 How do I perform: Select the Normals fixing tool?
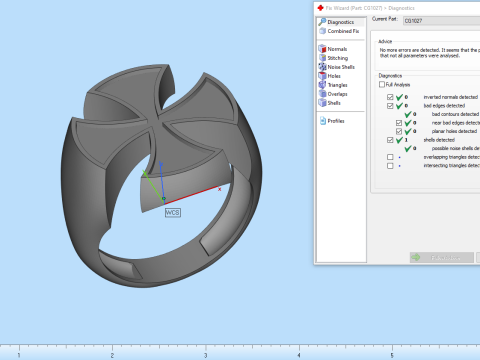tap(333, 49)
